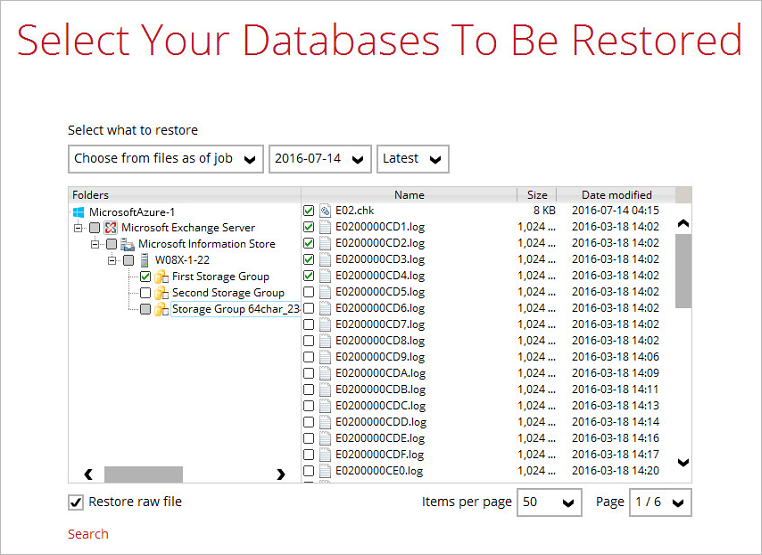Screen dimensions: 762x555
Task: Open the Choose from files as of job dropdown
Action: [165, 159]
